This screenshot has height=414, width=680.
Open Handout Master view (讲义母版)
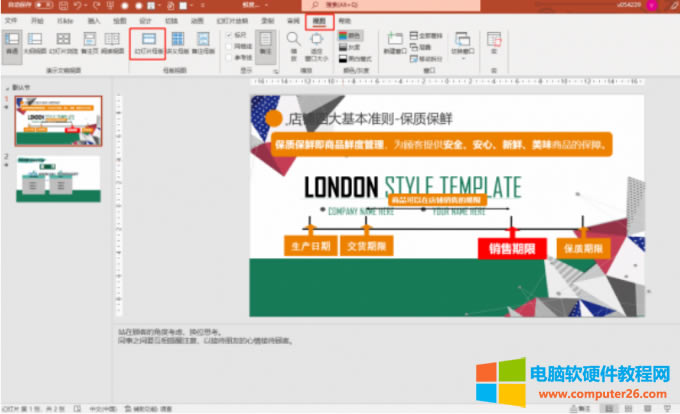179,44
